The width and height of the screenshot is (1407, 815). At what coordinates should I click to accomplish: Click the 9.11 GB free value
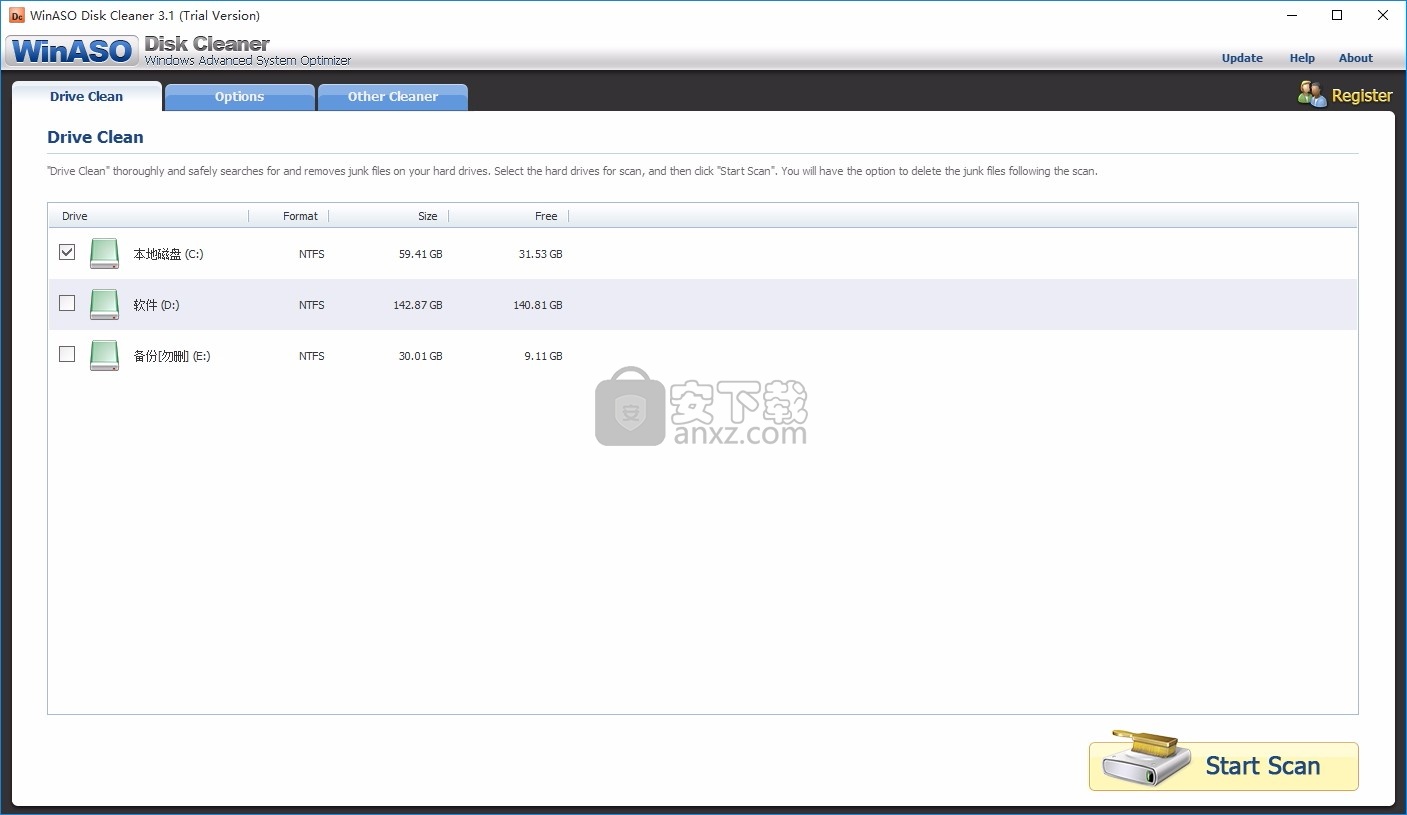click(543, 356)
